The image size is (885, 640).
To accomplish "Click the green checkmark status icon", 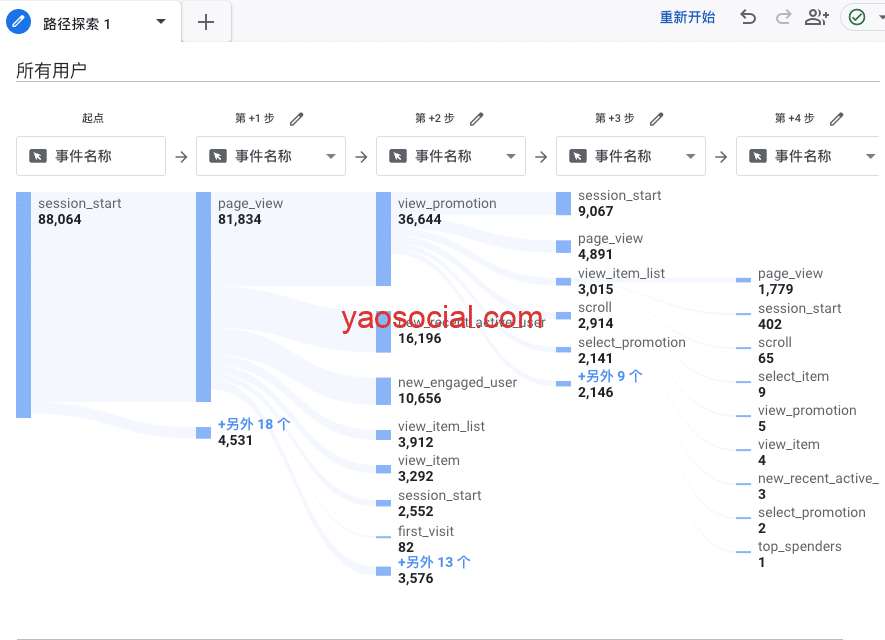I will (x=857, y=17).
